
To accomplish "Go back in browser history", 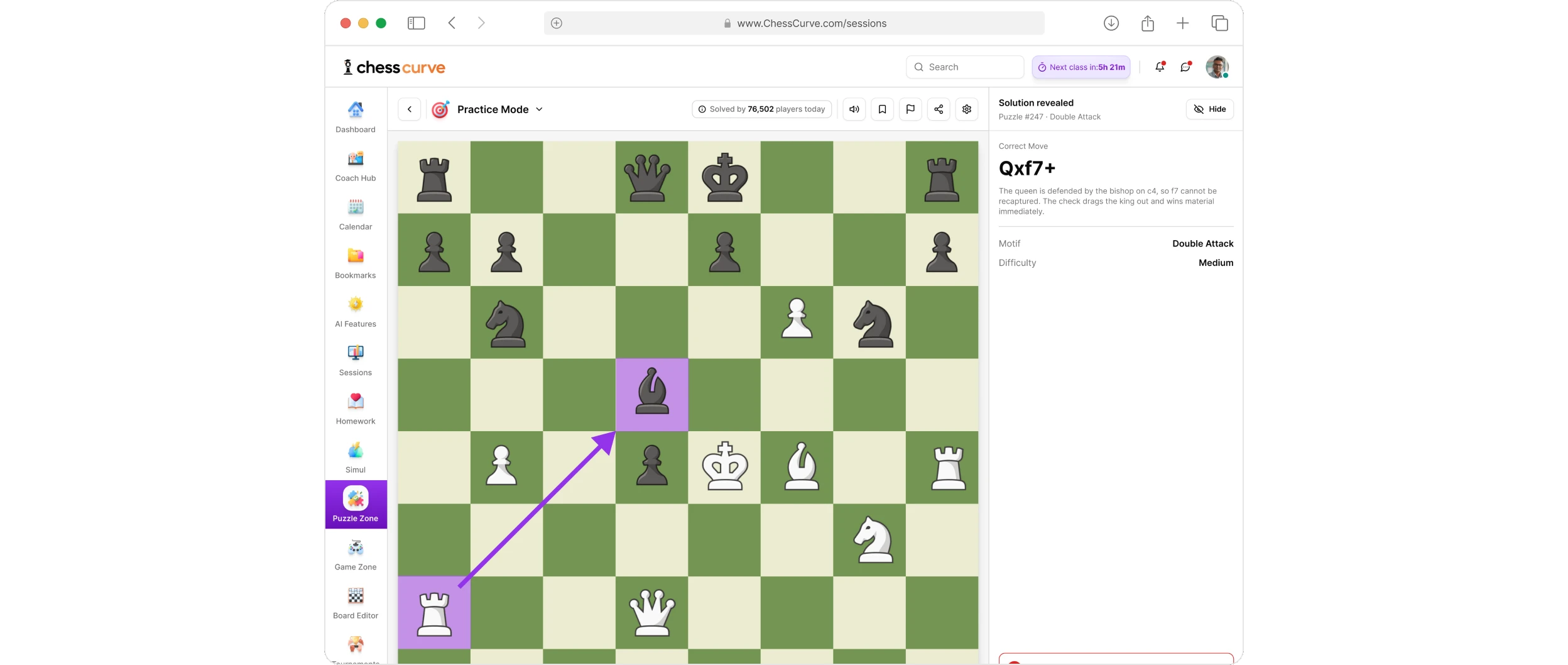I will 452,23.
